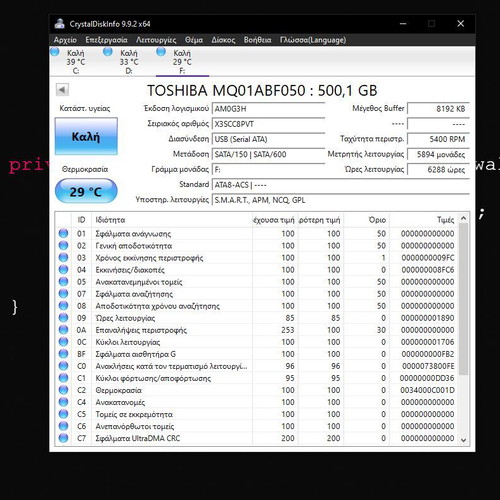The height and width of the screenshot is (500, 500).
Task: Open the Δίσκος menu
Action: pyautogui.click(x=223, y=40)
